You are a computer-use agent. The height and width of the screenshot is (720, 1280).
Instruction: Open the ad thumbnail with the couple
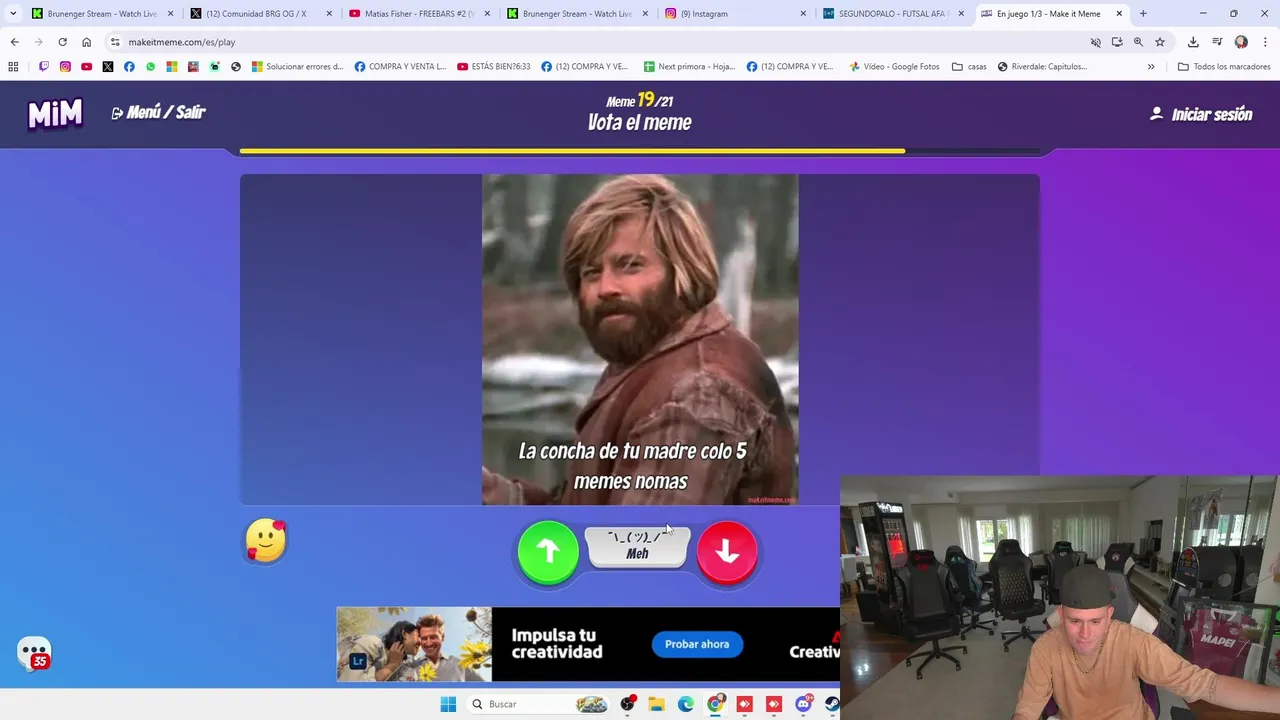[x=414, y=644]
